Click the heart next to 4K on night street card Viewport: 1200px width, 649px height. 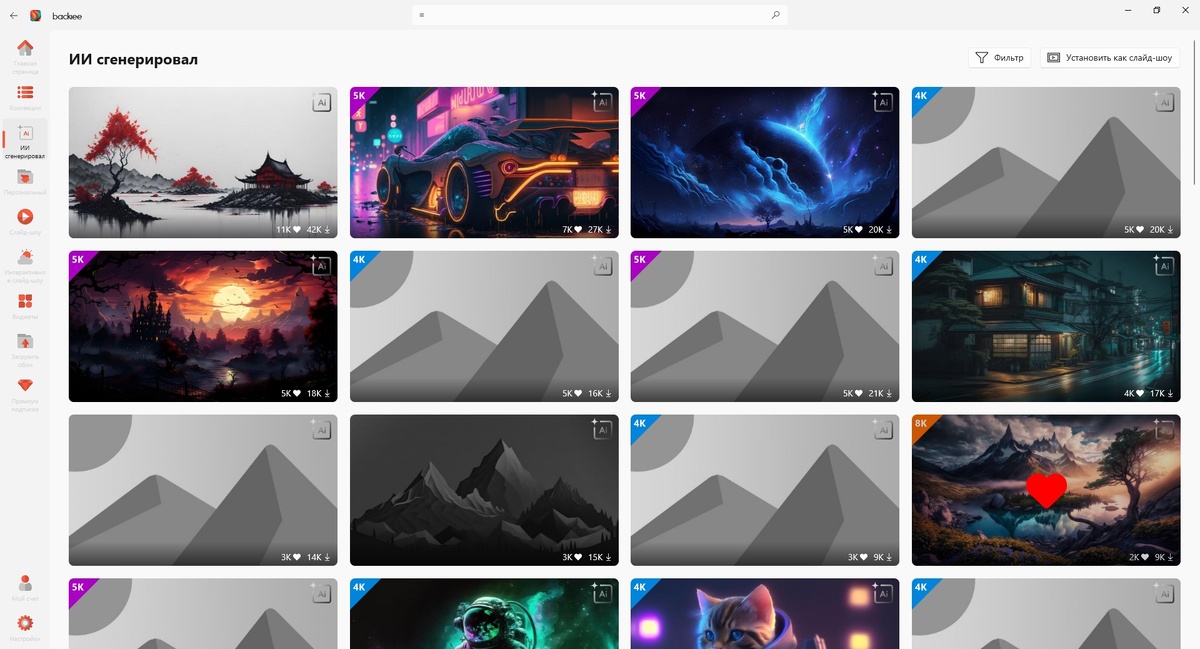[1139, 394]
